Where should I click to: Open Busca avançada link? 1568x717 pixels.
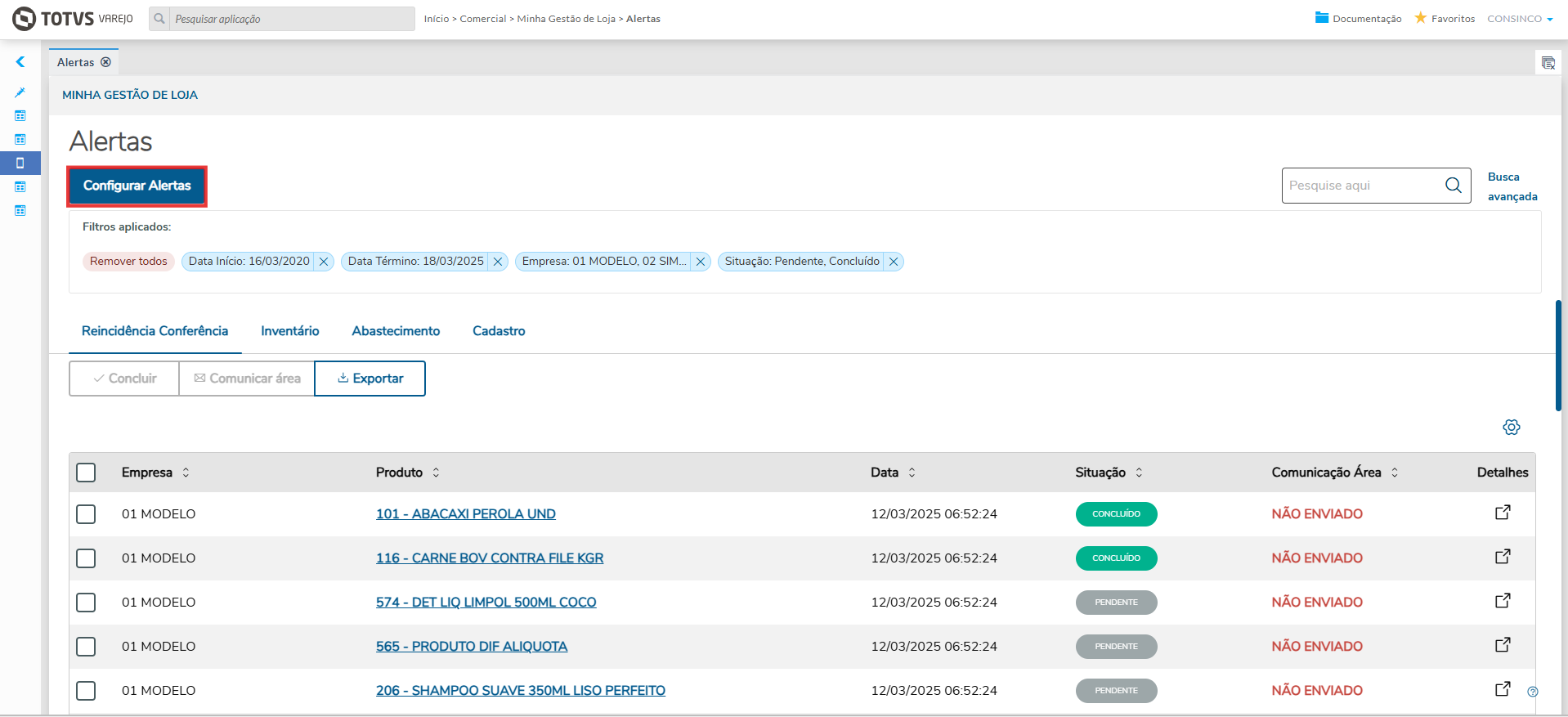(1512, 186)
